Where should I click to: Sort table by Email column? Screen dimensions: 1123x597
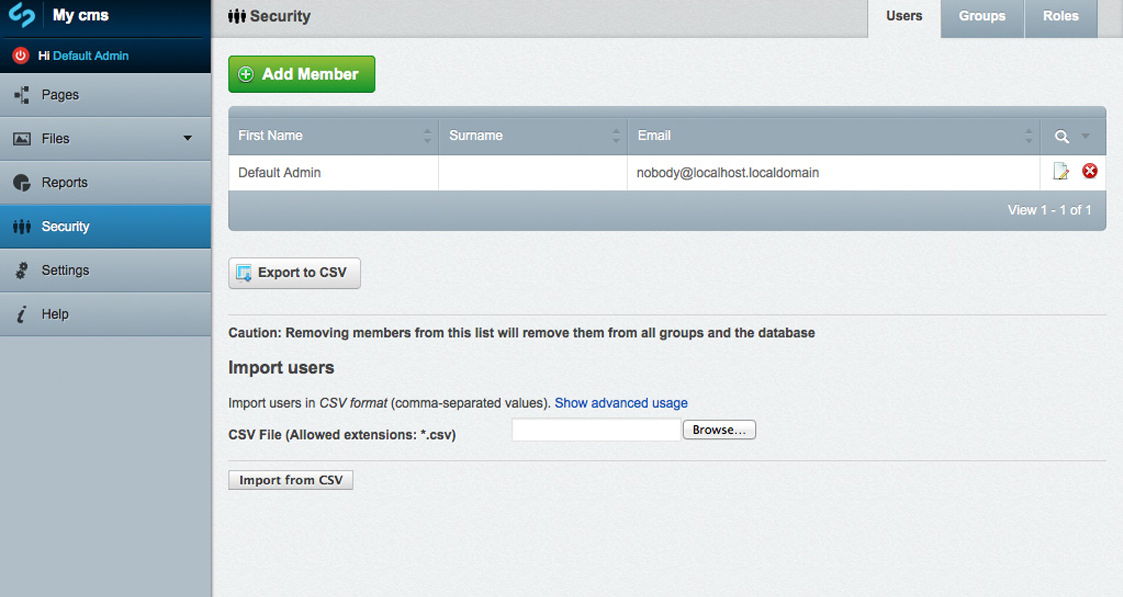pos(834,135)
